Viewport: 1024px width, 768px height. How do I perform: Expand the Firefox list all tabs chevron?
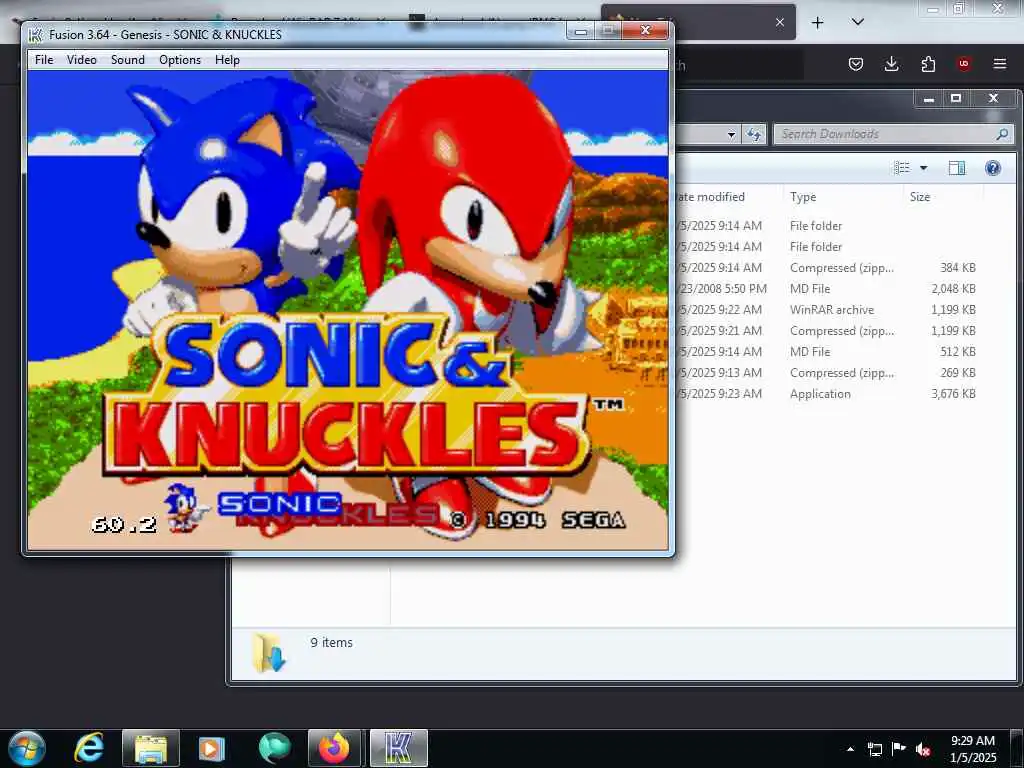pyautogui.click(x=857, y=22)
